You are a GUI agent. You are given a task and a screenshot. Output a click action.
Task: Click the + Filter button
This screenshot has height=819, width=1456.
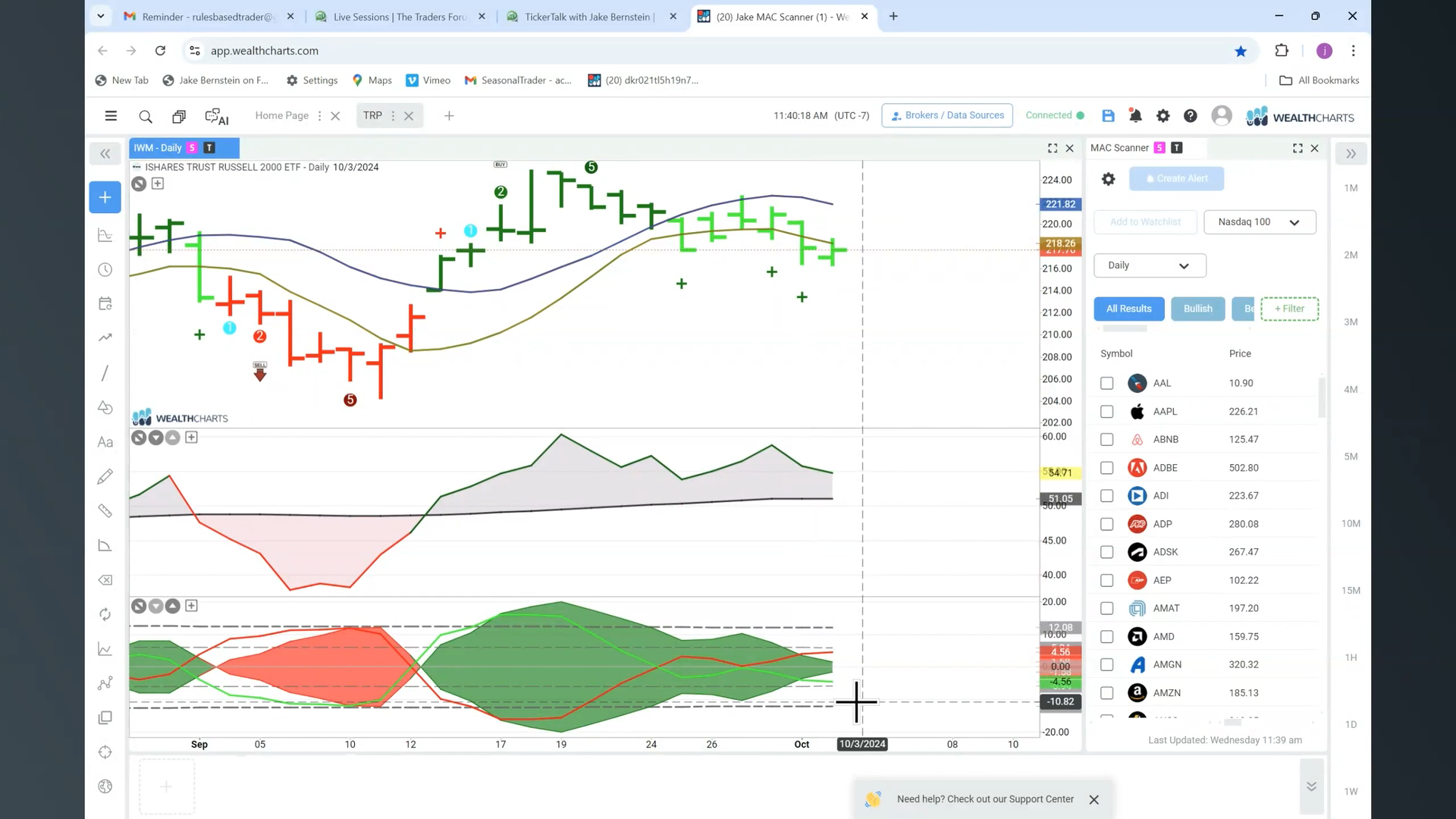(x=1289, y=309)
